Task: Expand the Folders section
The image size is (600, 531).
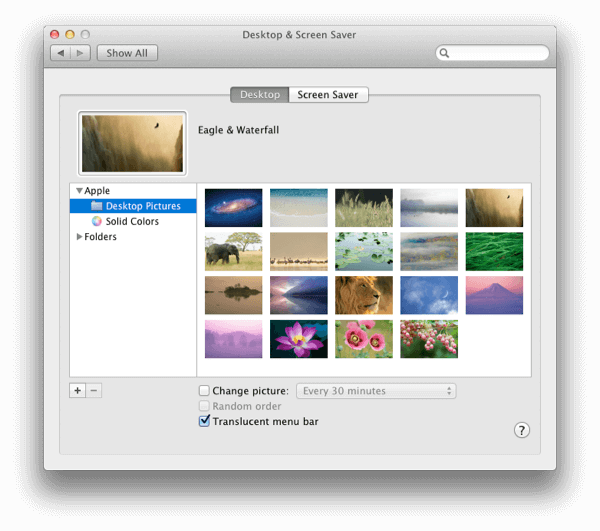Action: (79, 236)
